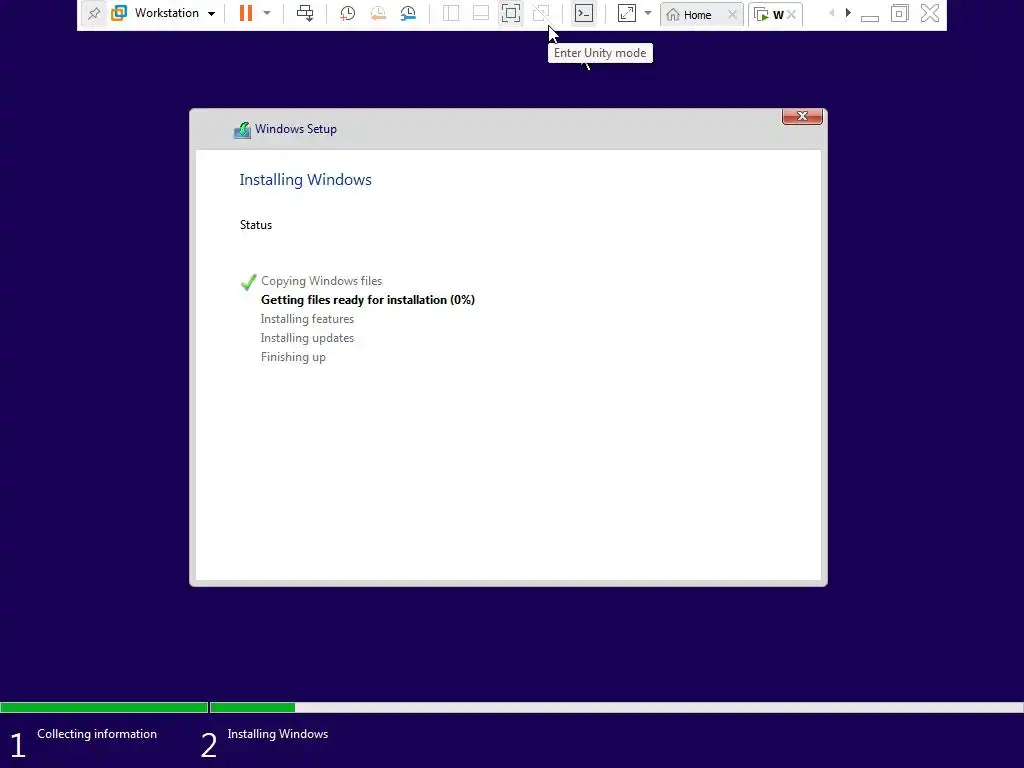Image resolution: width=1024 pixels, height=768 pixels.
Task: Click Getting files ready for installation text
Action: coord(368,300)
